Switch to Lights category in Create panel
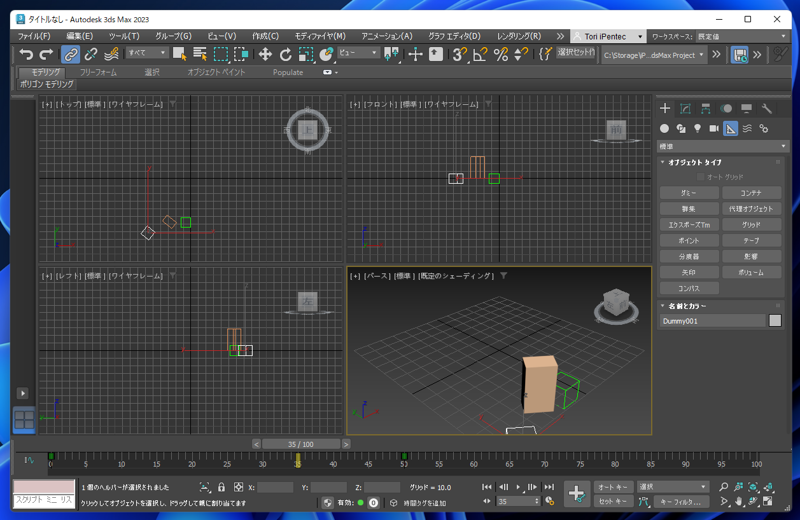800x520 pixels. (x=697, y=128)
